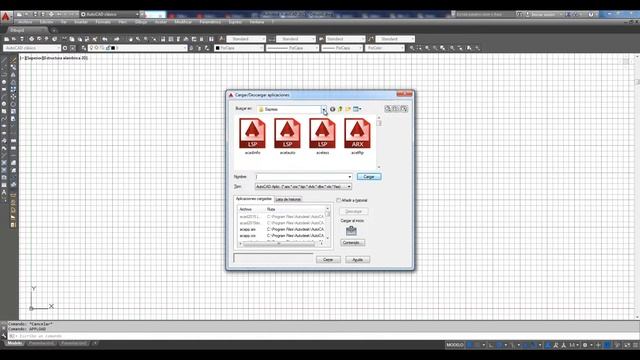
Task: Check the Añadir a historial checkbox
Action: pyautogui.click(x=338, y=200)
